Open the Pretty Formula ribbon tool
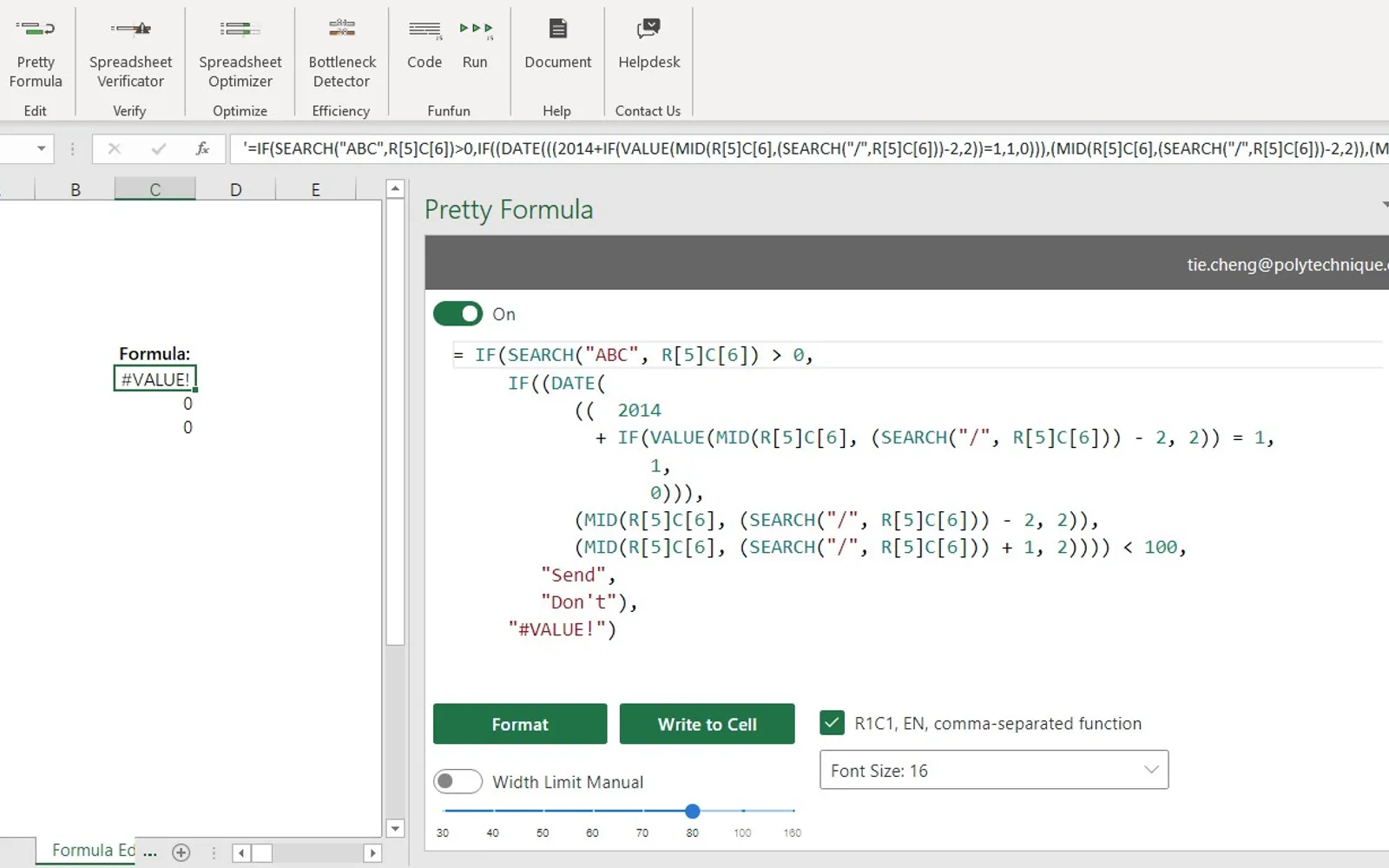 pos(36,54)
